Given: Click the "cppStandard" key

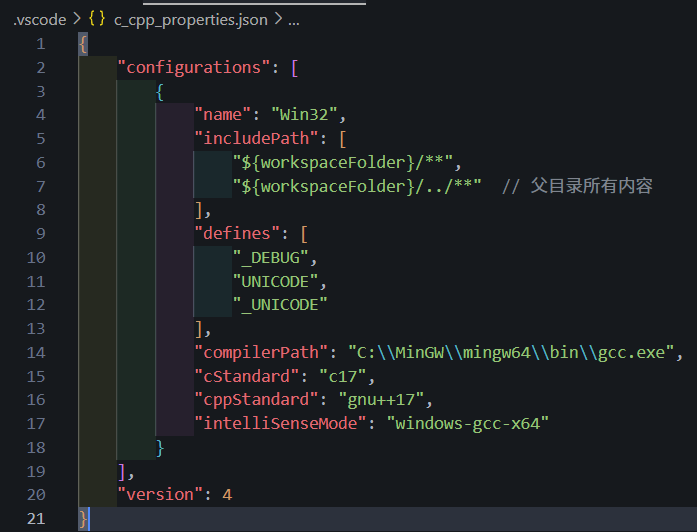Looking at the screenshot, I should tap(256, 400).
